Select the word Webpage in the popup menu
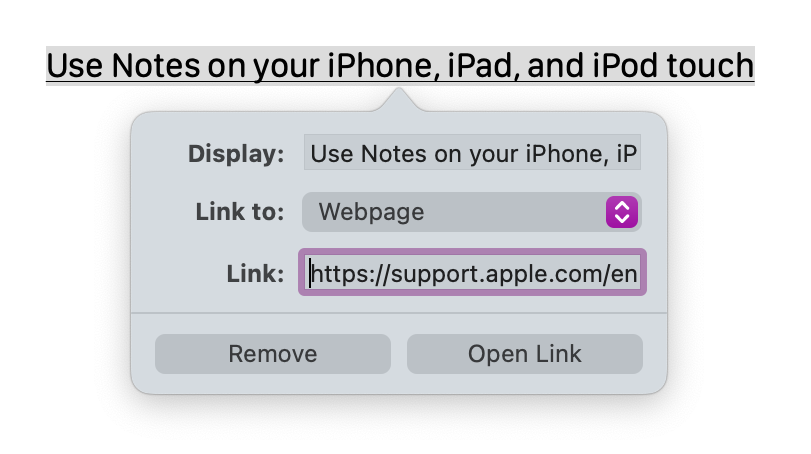 pyautogui.click(x=371, y=212)
